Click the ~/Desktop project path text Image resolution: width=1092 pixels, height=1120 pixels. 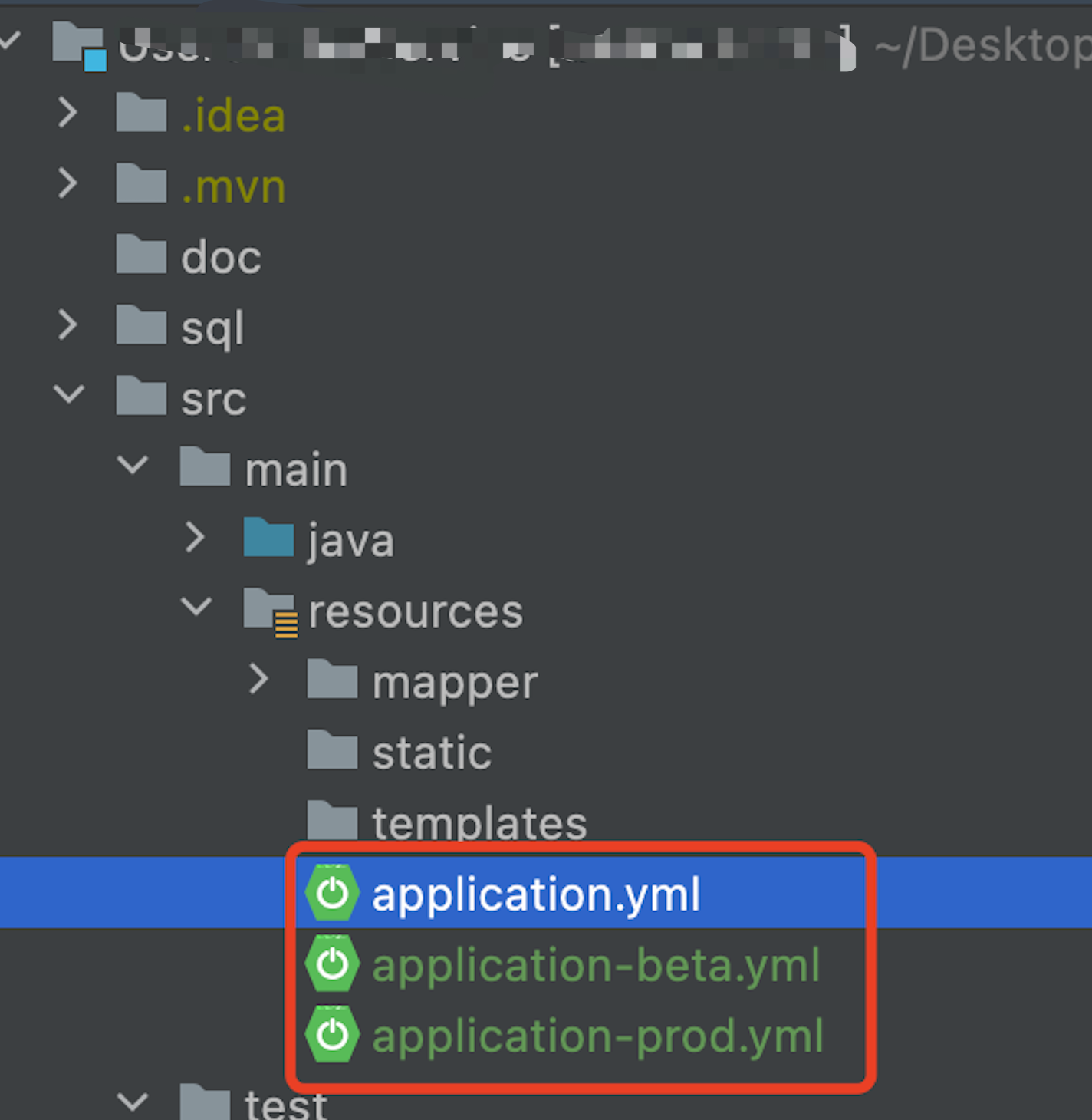[x=983, y=45]
